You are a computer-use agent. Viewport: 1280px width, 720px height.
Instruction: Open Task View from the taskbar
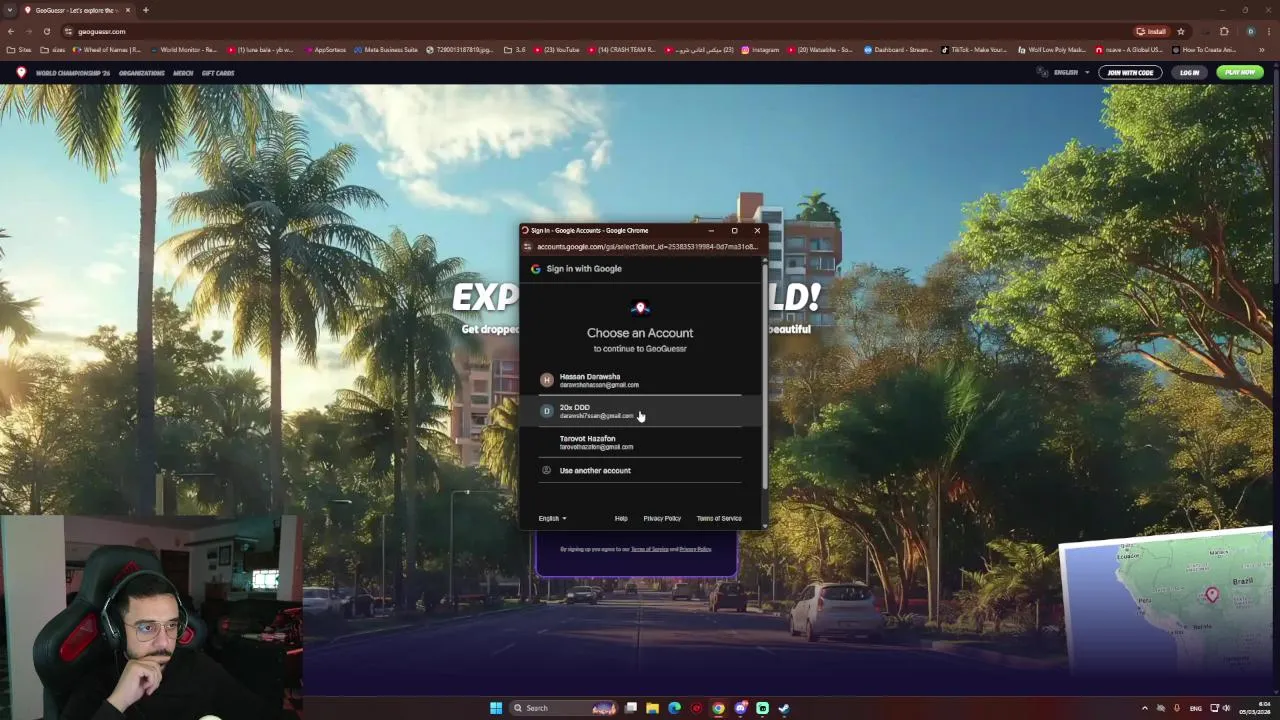[630, 708]
